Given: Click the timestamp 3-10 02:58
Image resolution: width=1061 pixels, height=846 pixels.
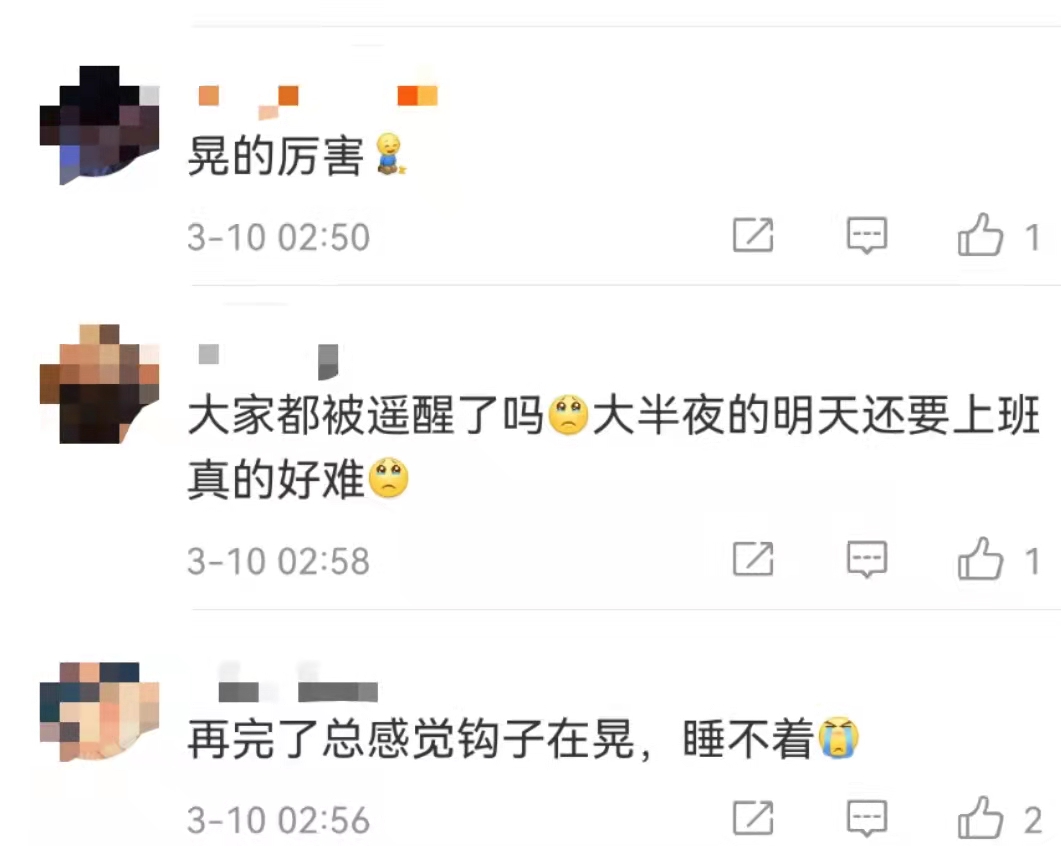Looking at the screenshot, I should (279, 561).
